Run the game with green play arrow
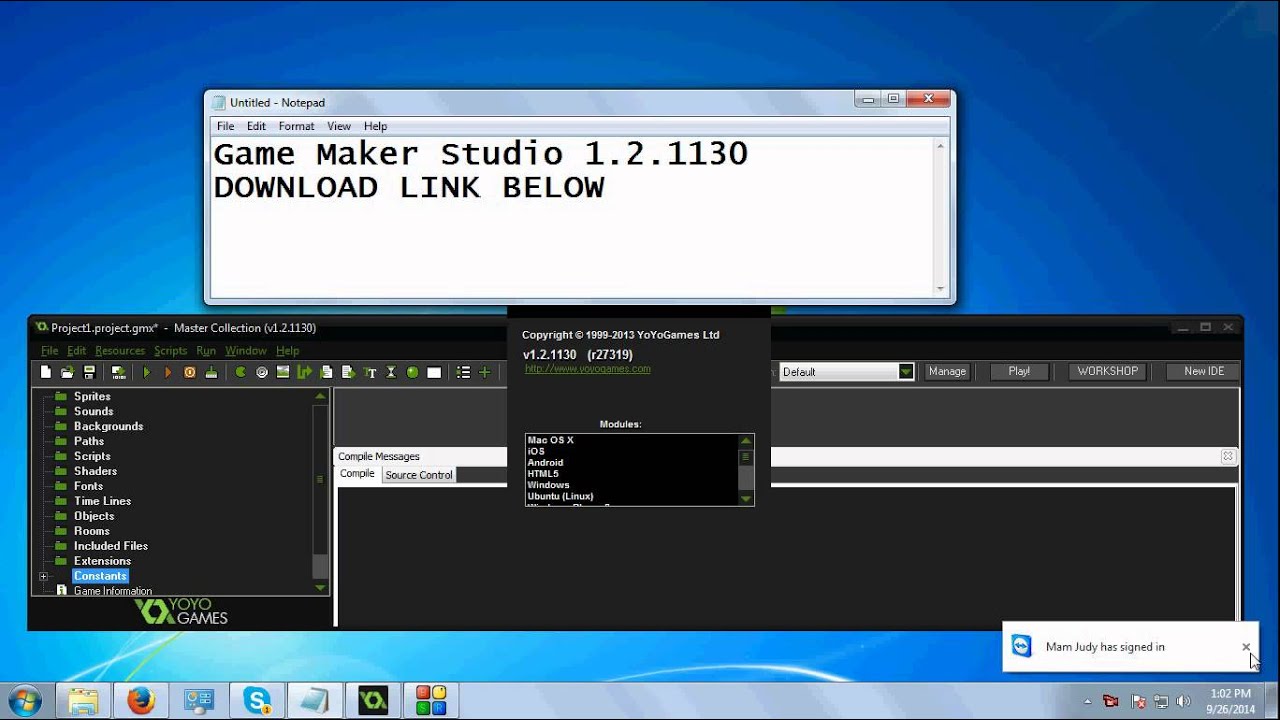This screenshot has width=1280, height=720. point(147,372)
